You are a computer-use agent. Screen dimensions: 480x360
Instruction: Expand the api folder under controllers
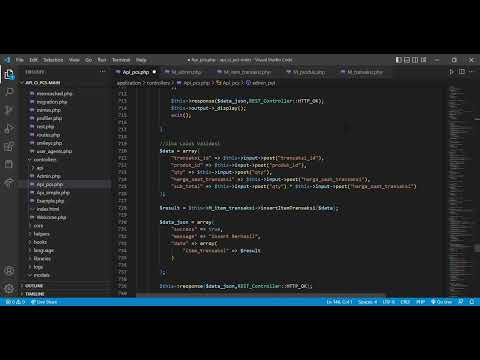click(39, 168)
